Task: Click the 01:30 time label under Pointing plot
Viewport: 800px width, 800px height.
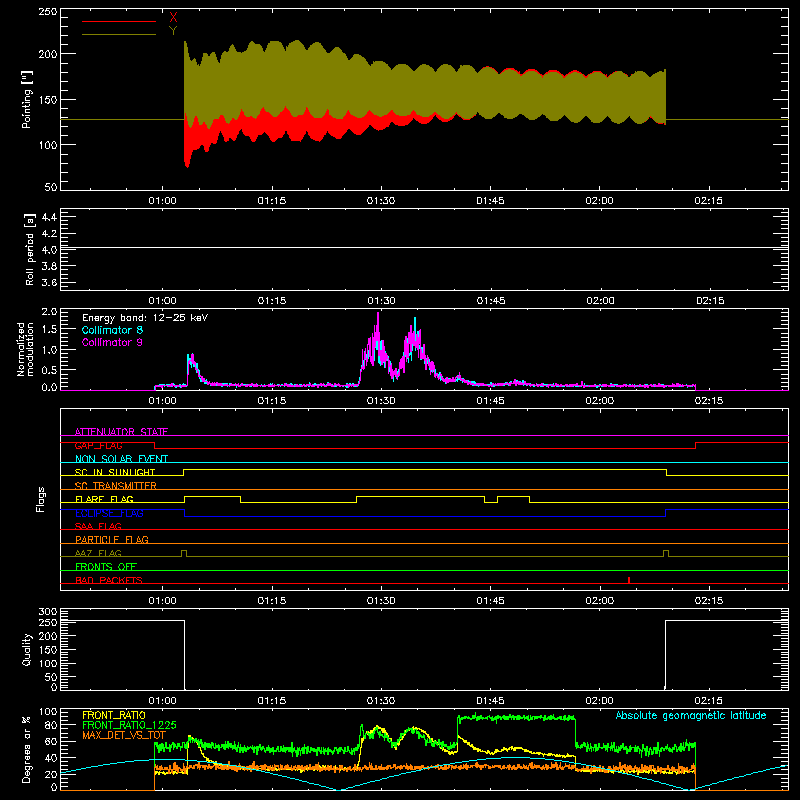Action: point(381,201)
